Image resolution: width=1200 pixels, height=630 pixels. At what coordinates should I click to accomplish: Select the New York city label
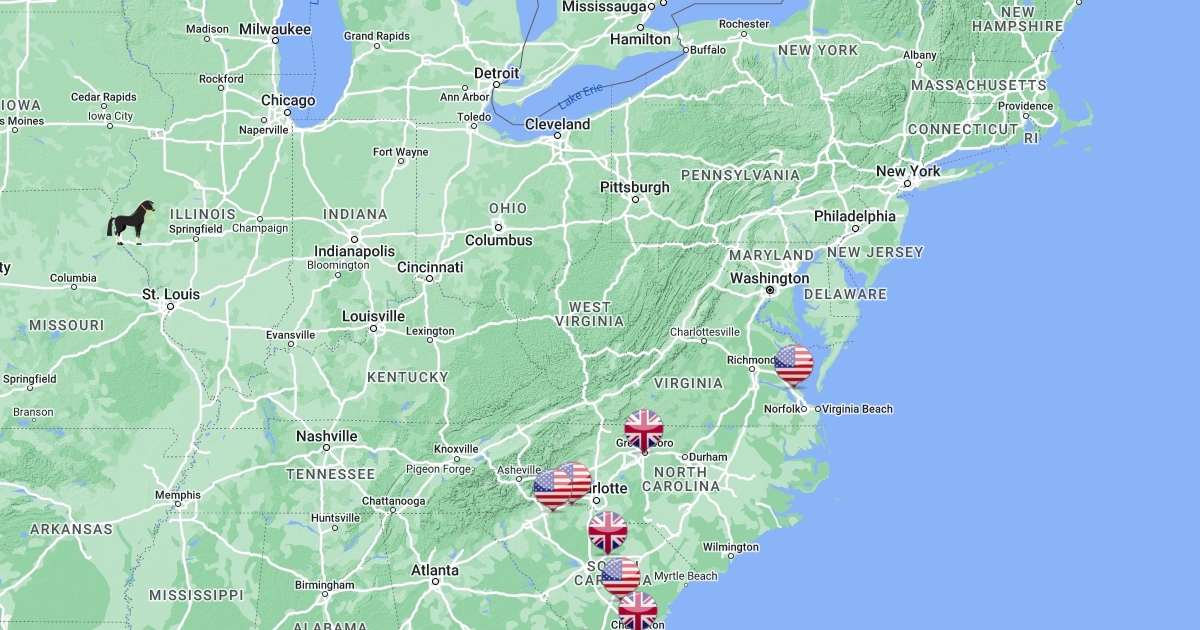pos(908,171)
